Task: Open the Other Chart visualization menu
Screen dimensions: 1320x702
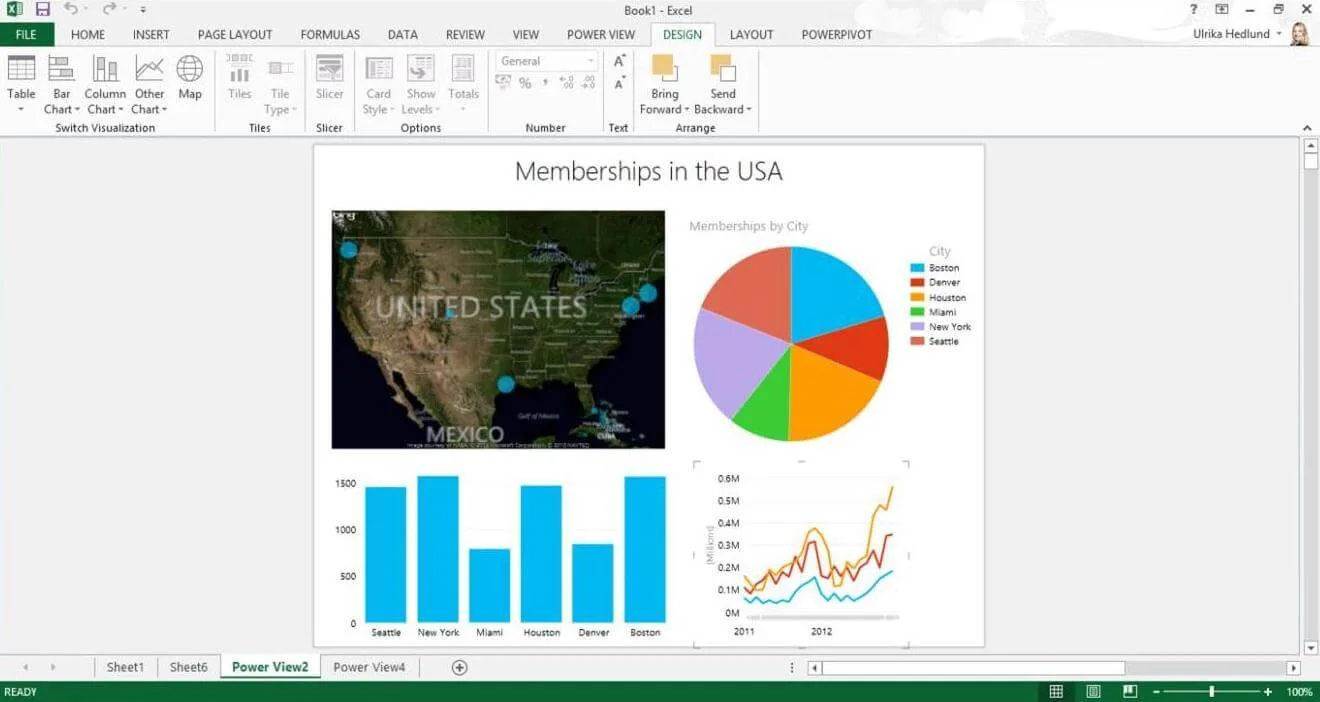Action: [149, 84]
